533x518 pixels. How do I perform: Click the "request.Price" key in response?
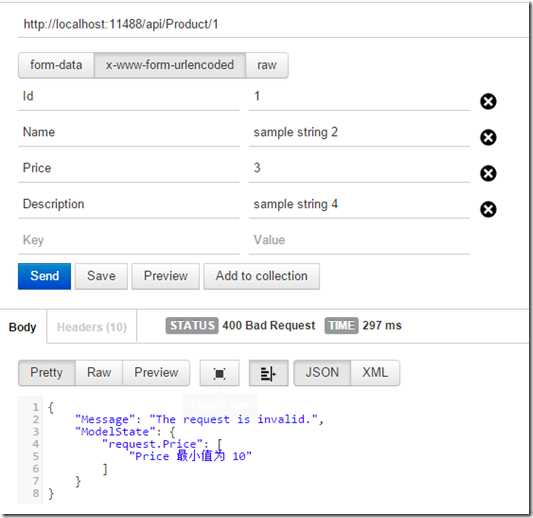point(153,444)
